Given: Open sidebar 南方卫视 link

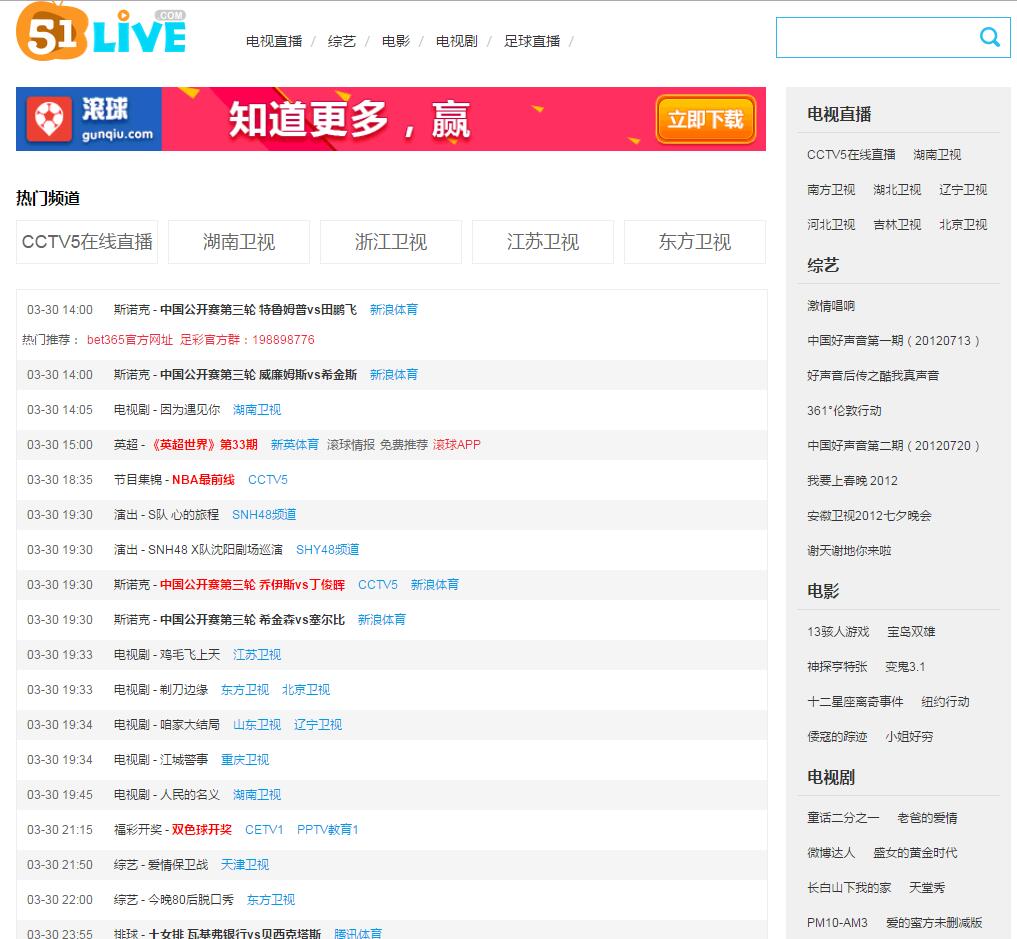Looking at the screenshot, I should (x=831, y=190).
